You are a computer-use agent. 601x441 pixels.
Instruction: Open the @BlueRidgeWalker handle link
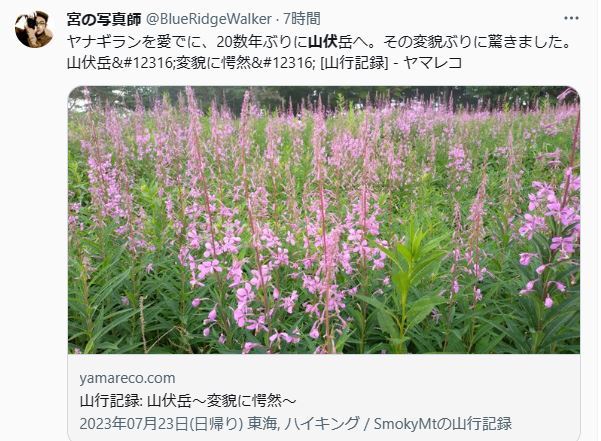coord(209,19)
